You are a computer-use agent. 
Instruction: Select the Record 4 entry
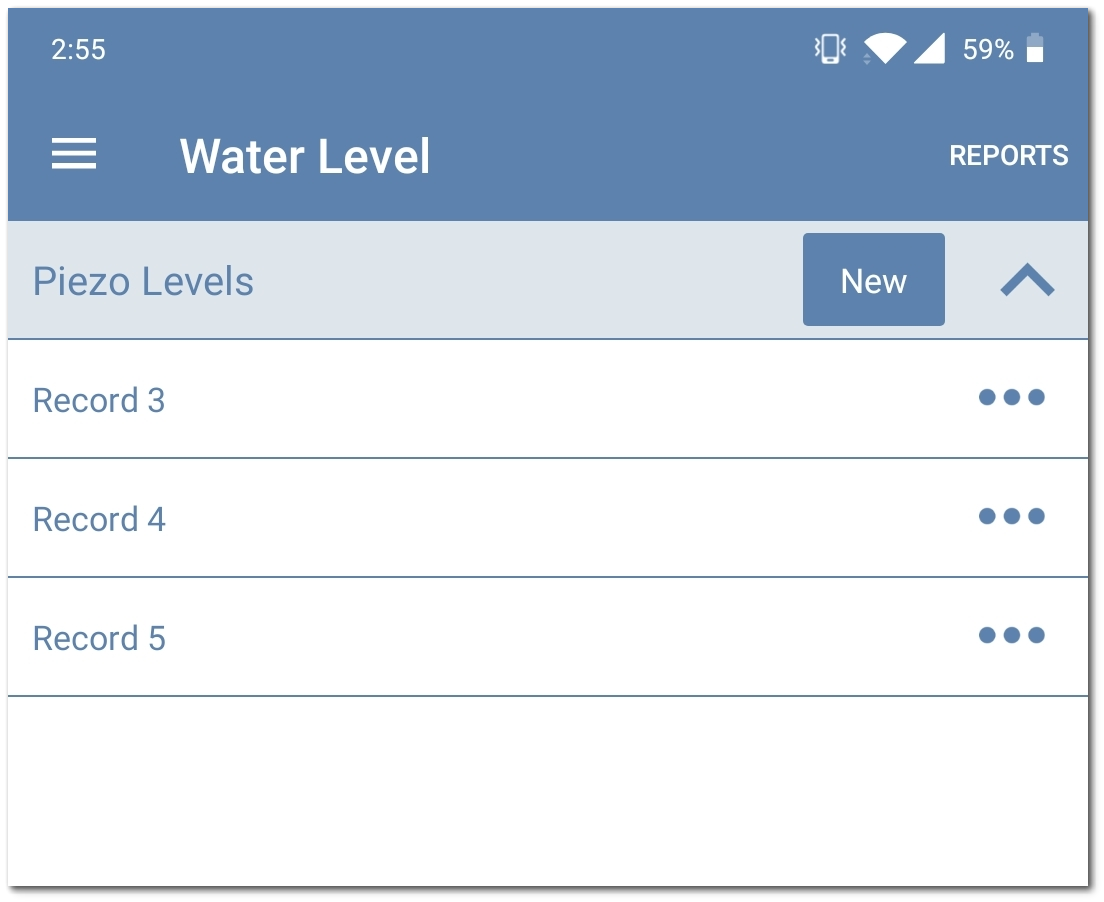tap(99, 519)
